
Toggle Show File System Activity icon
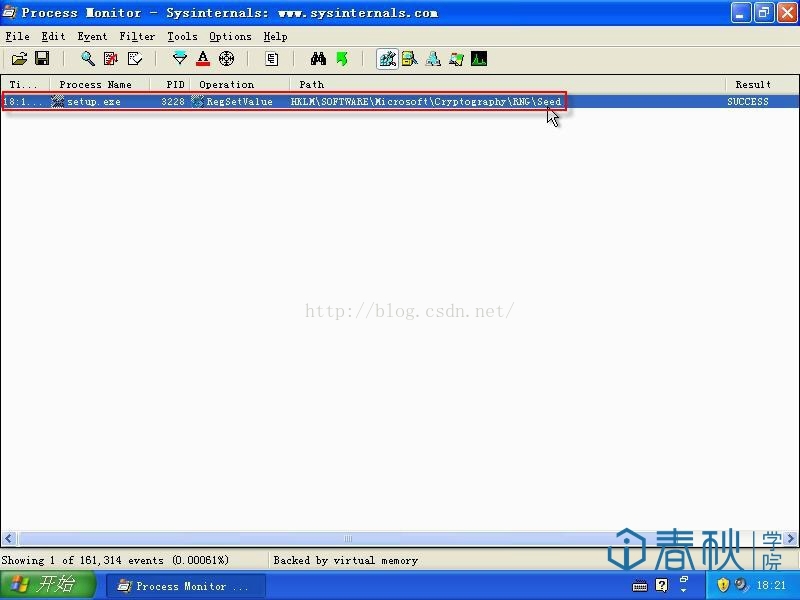click(410, 59)
